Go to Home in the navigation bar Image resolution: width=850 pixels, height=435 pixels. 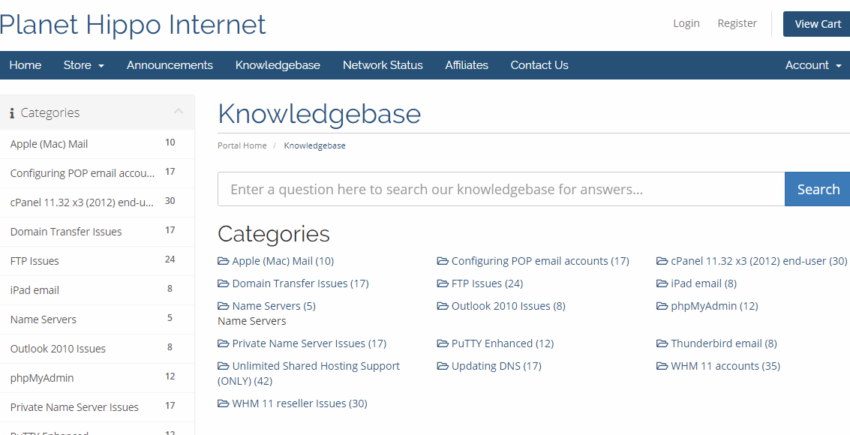(25, 65)
